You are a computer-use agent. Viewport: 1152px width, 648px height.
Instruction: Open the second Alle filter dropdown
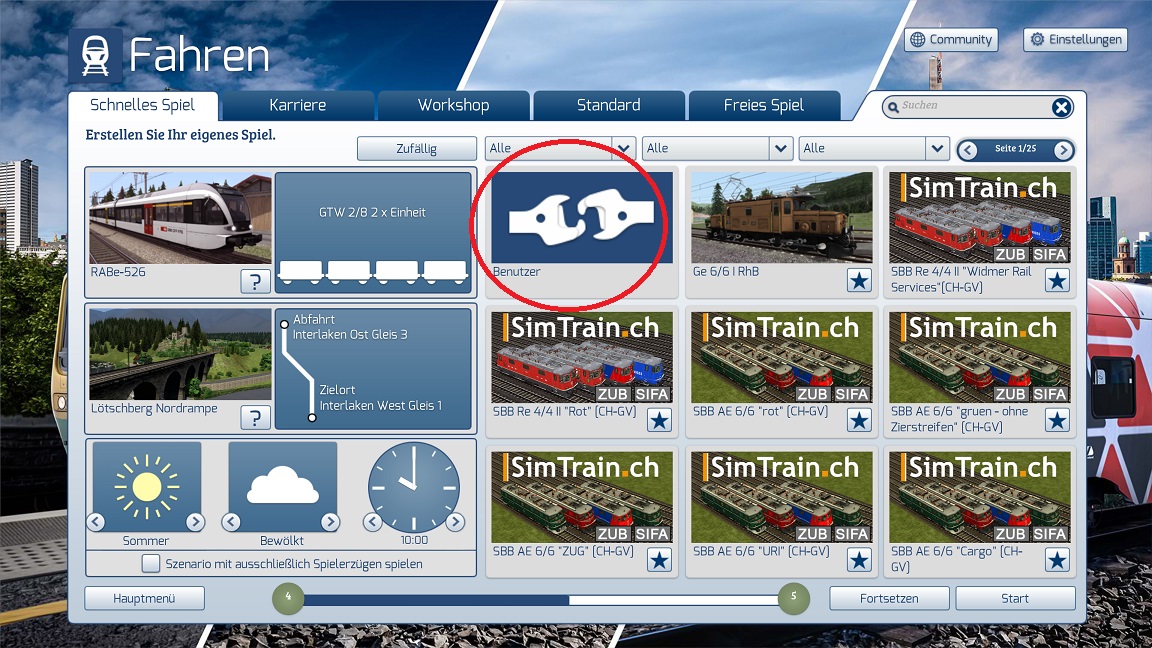click(717, 148)
